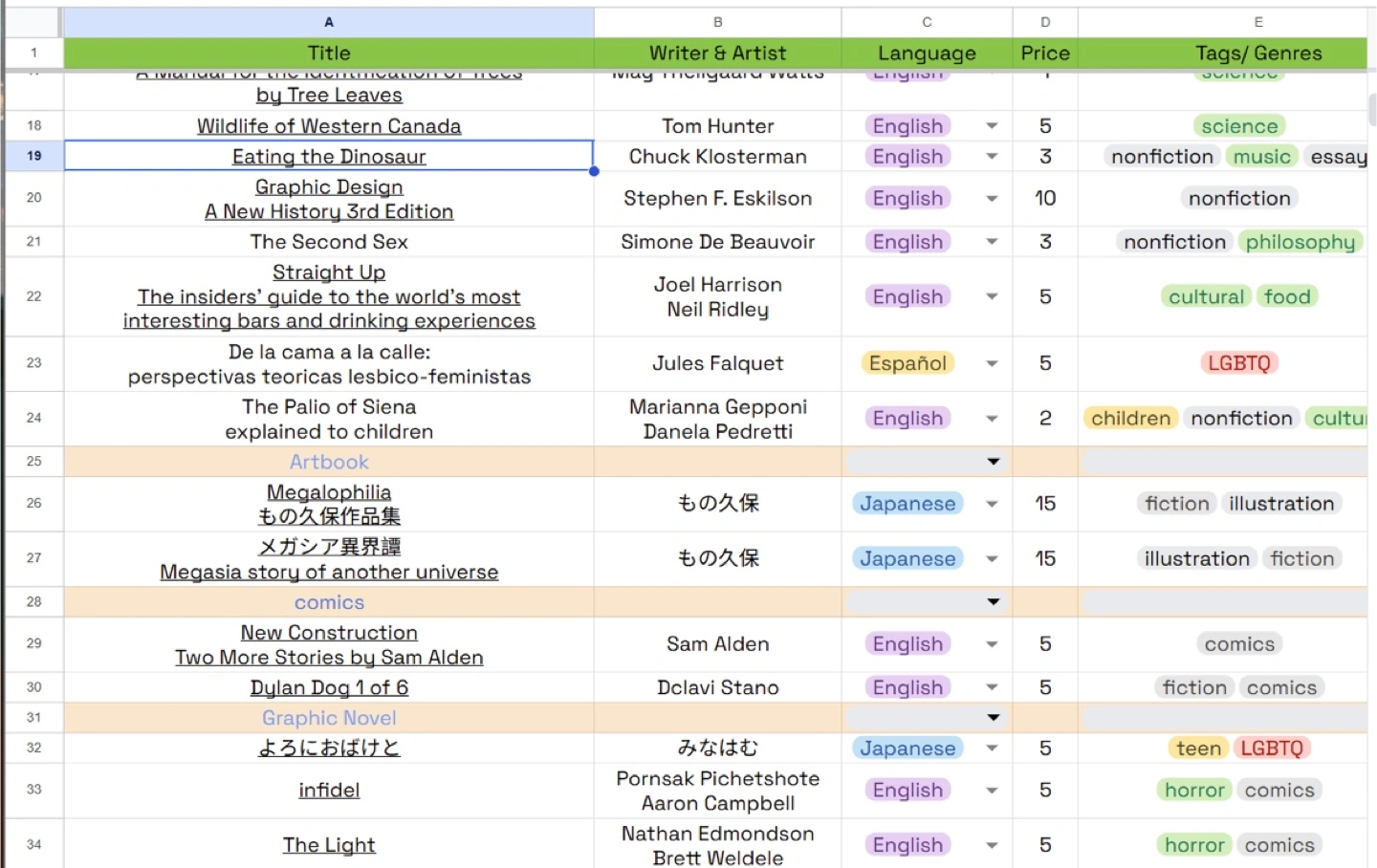Image resolution: width=1377 pixels, height=868 pixels.
Task: Open language dropdown for Dylan Dog row
Action: coord(992,687)
